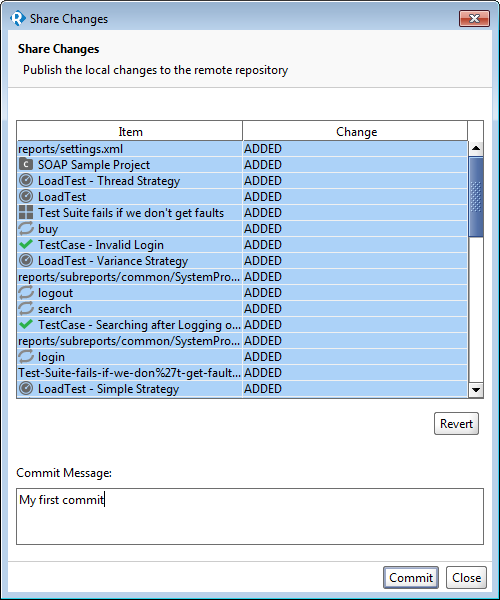Select the plain LoadTest row text
Viewport: 500px width, 600px height.
pos(62,197)
